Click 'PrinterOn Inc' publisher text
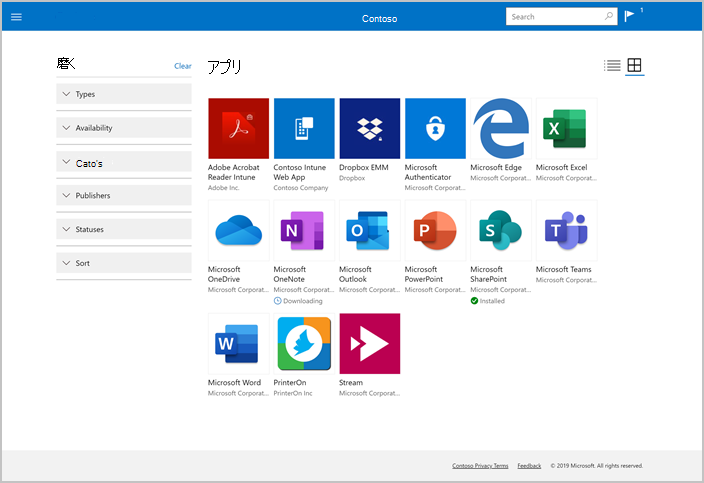704x483 pixels. click(293, 393)
